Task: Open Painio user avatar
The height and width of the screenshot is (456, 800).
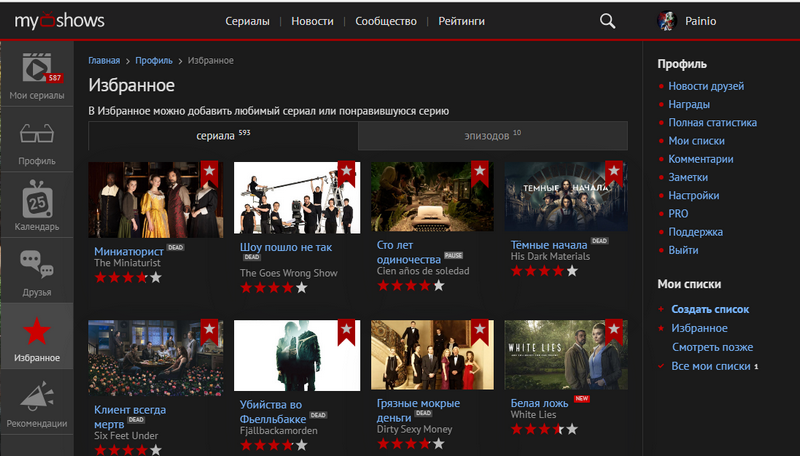Action: point(666,21)
